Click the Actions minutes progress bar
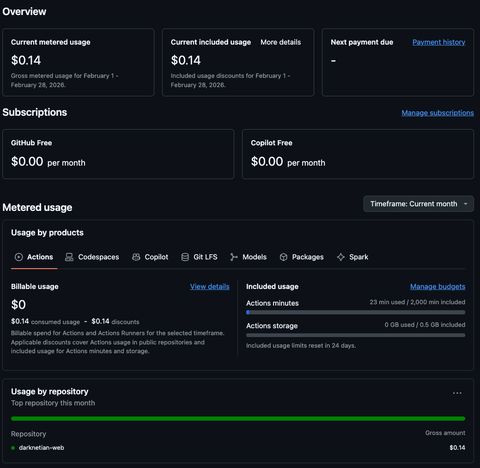 click(x=356, y=313)
